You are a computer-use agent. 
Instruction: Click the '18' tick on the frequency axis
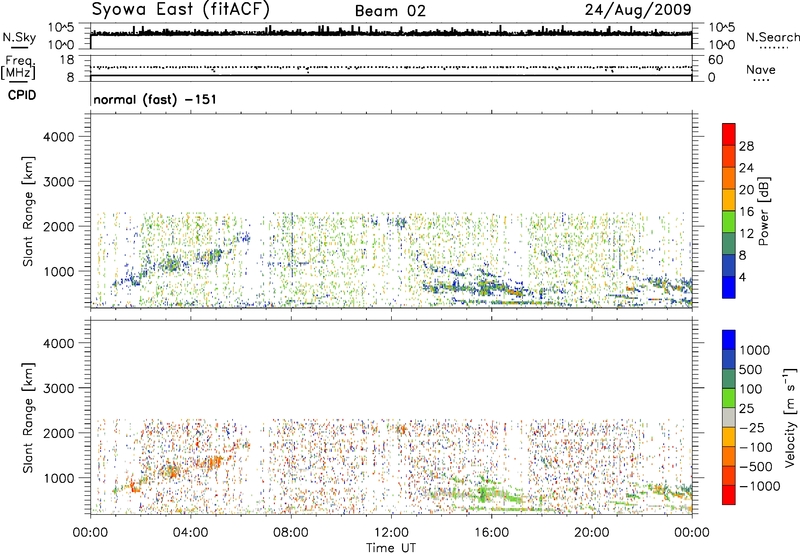coord(67,60)
